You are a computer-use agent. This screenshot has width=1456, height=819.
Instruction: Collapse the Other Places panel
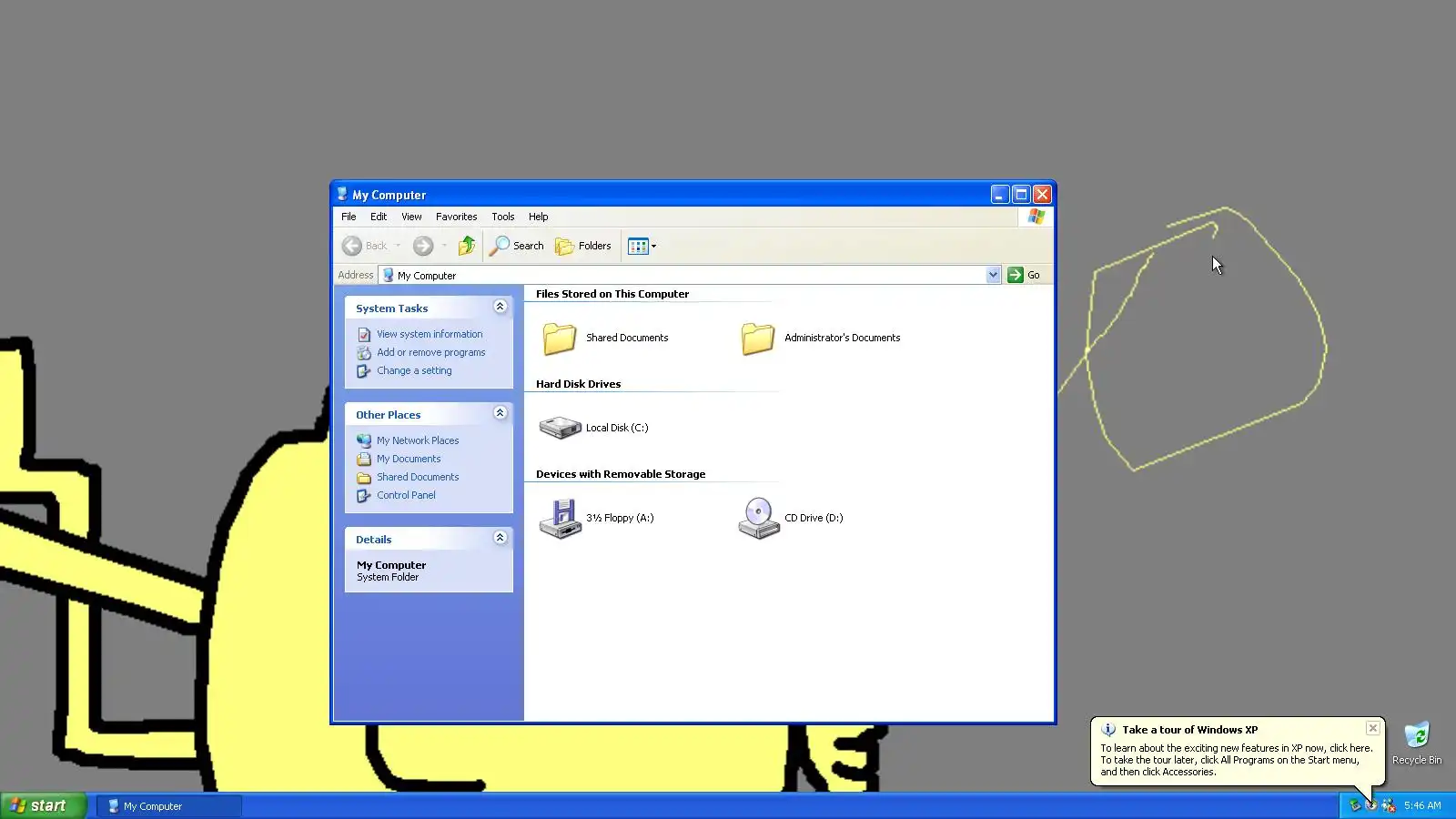point(500,413)
